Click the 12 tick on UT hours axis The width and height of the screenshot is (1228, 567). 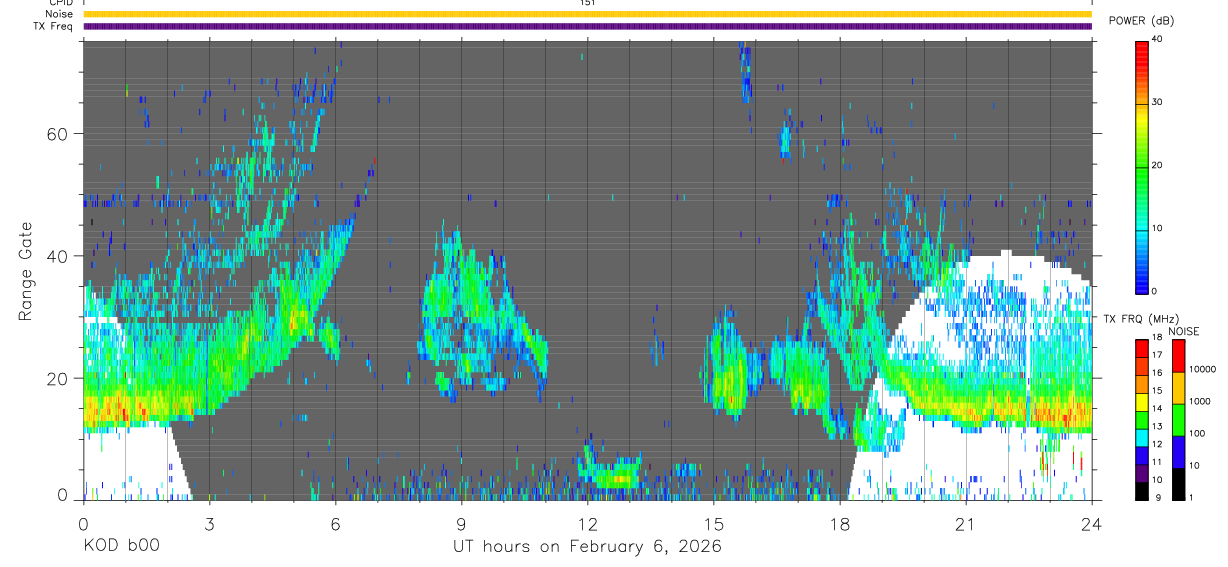(x=588, y=522)
